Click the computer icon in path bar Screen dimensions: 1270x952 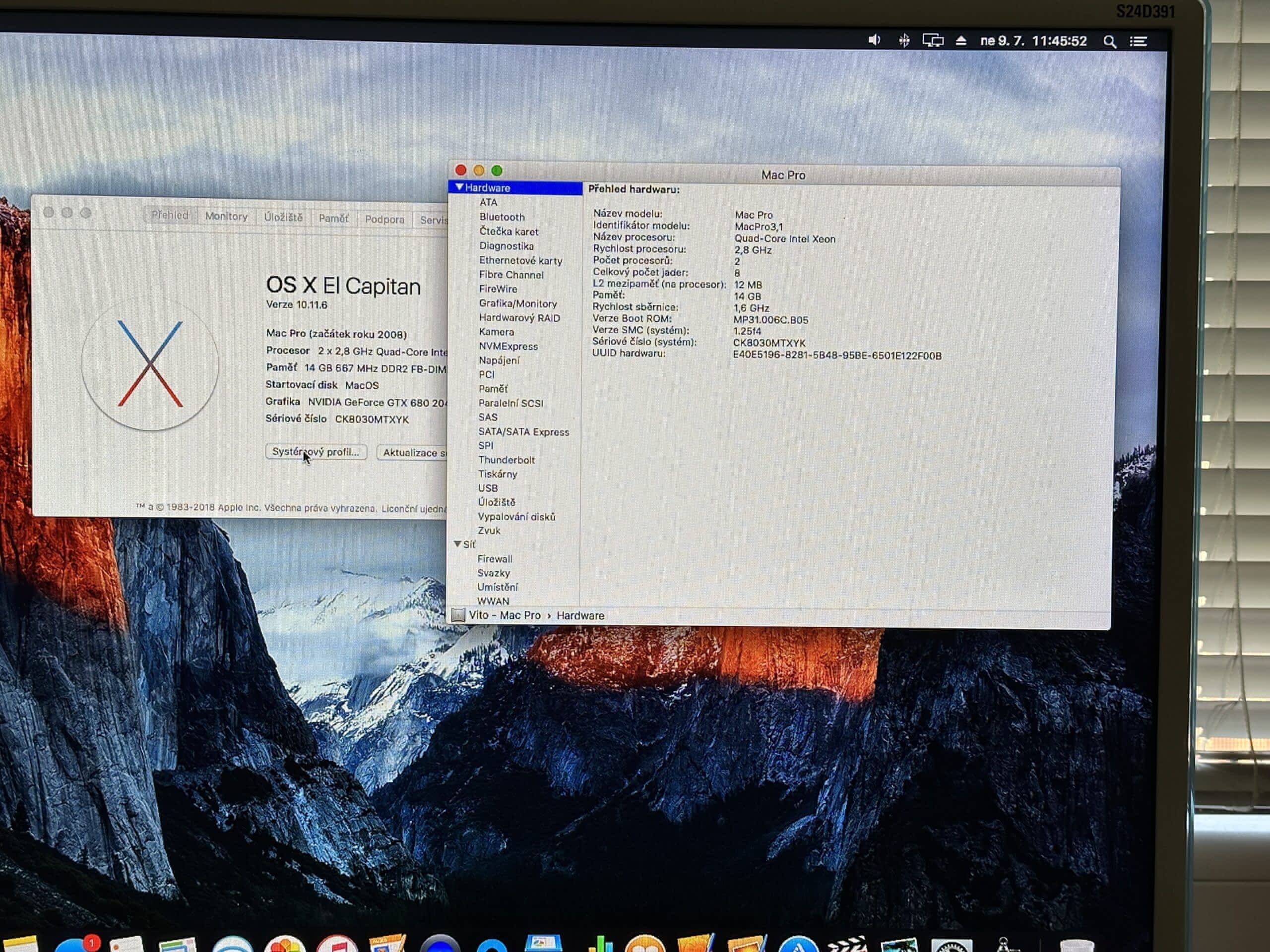(x=458, y=615)
